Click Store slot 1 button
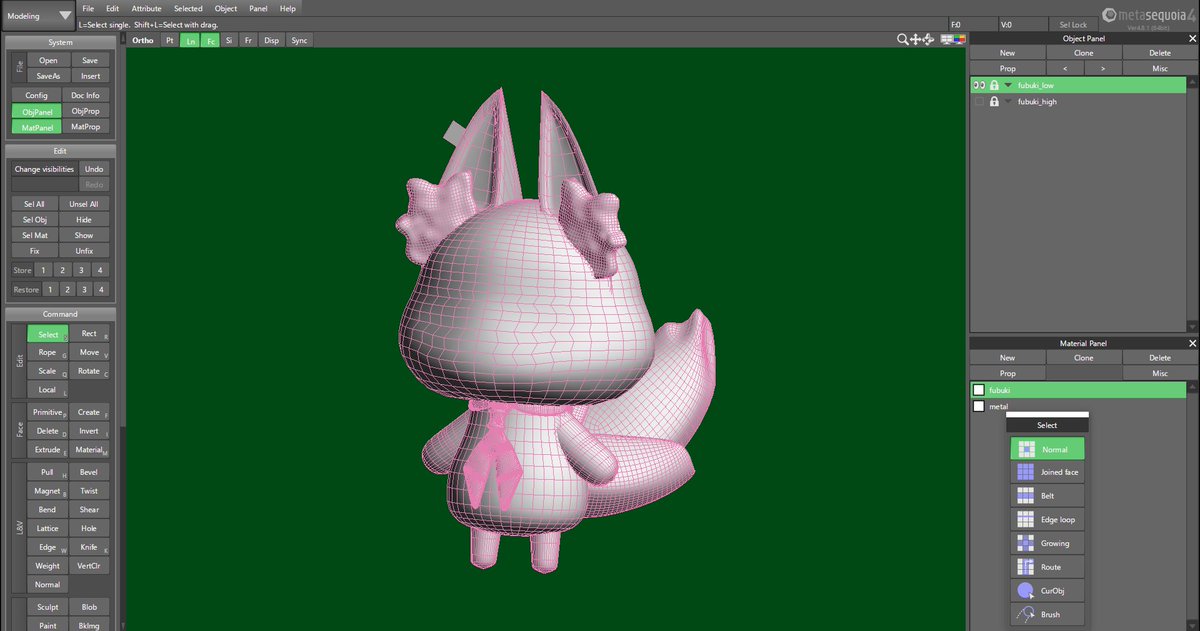Image resolution: width=1200 pixels, height=631 pixels. (43, 270)
